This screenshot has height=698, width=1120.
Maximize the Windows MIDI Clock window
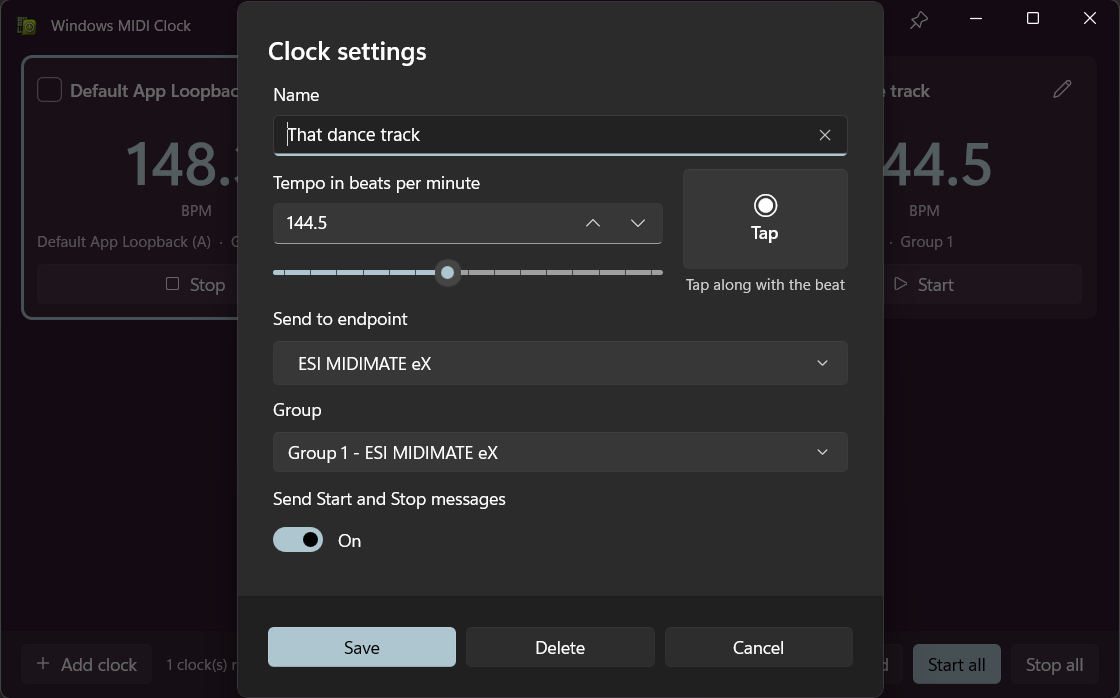pyautogui.click(x=1033, y=19)
